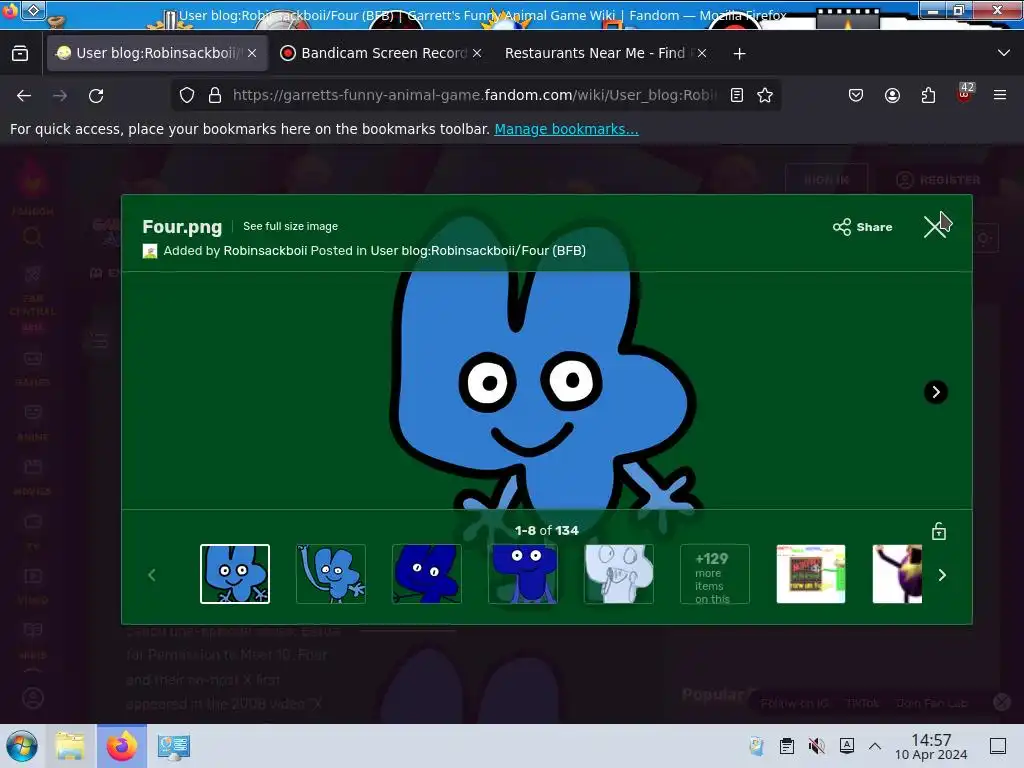Image resolution: width=1024 pixels, height=768 pixels.
Task: Select the purple character thumbnail
Action: pos(897,574)
